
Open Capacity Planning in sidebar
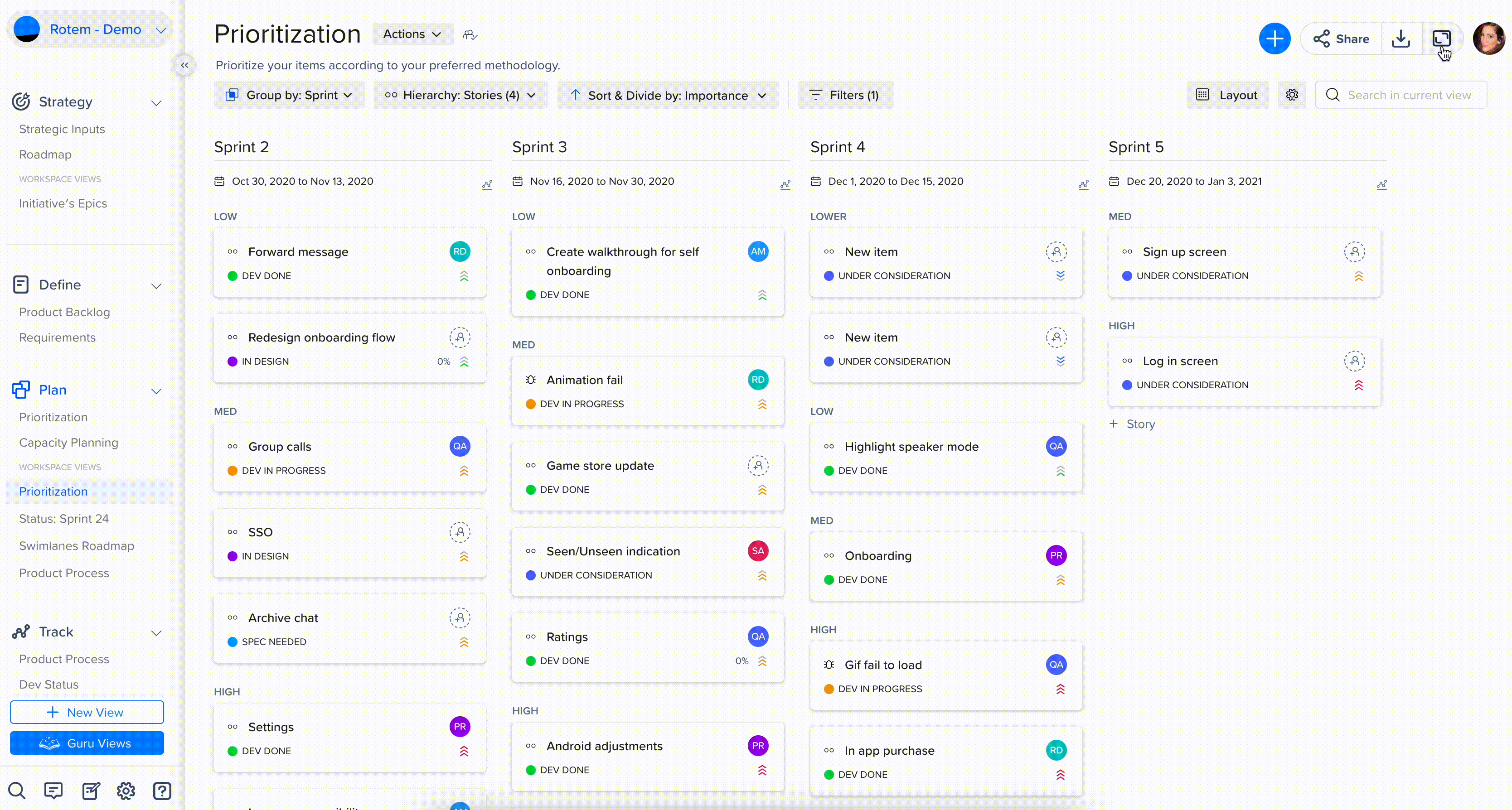pyautogui.click(x=69, y=442)
